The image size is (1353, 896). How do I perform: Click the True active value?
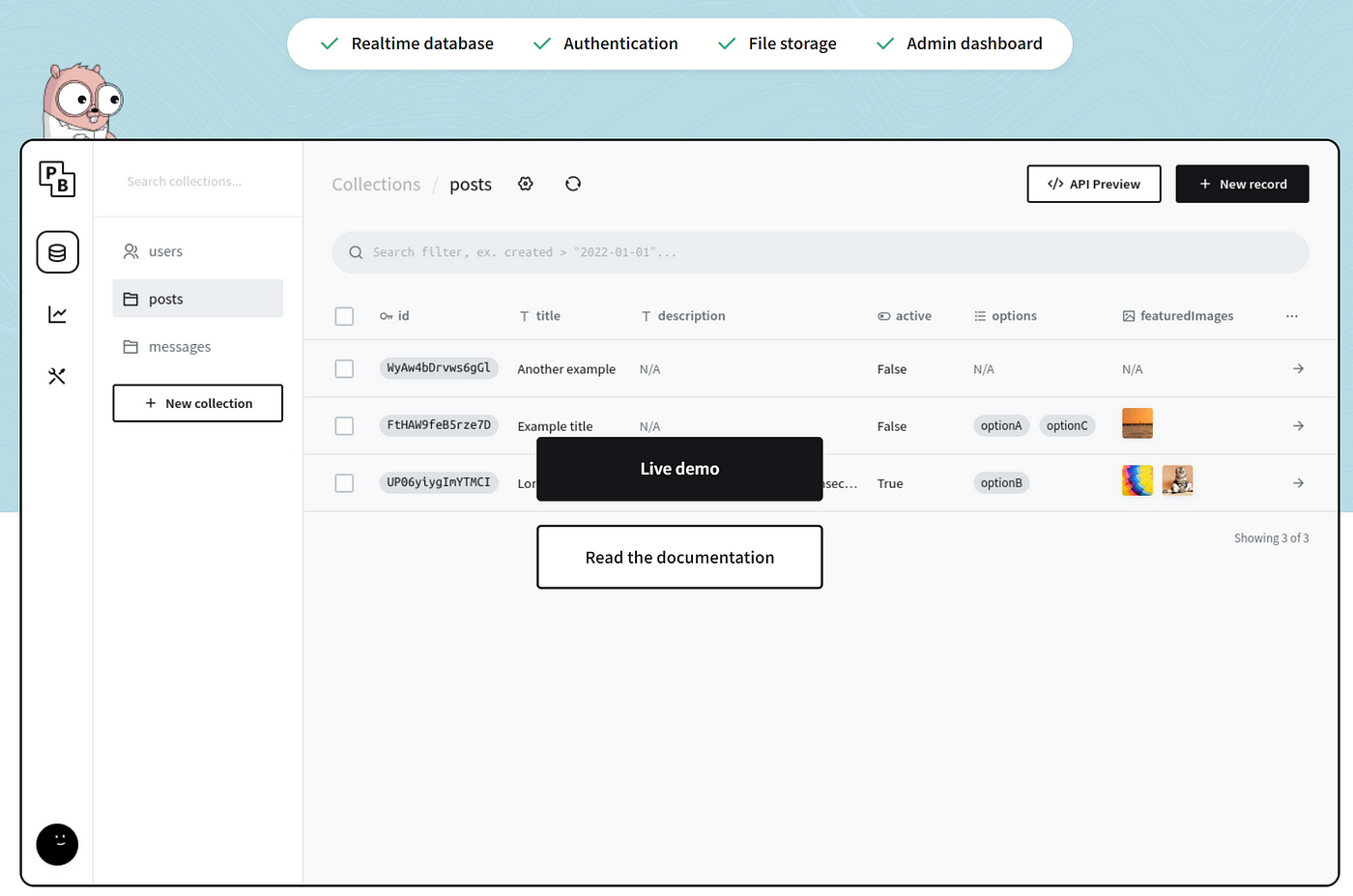click(x=890, y=483)
